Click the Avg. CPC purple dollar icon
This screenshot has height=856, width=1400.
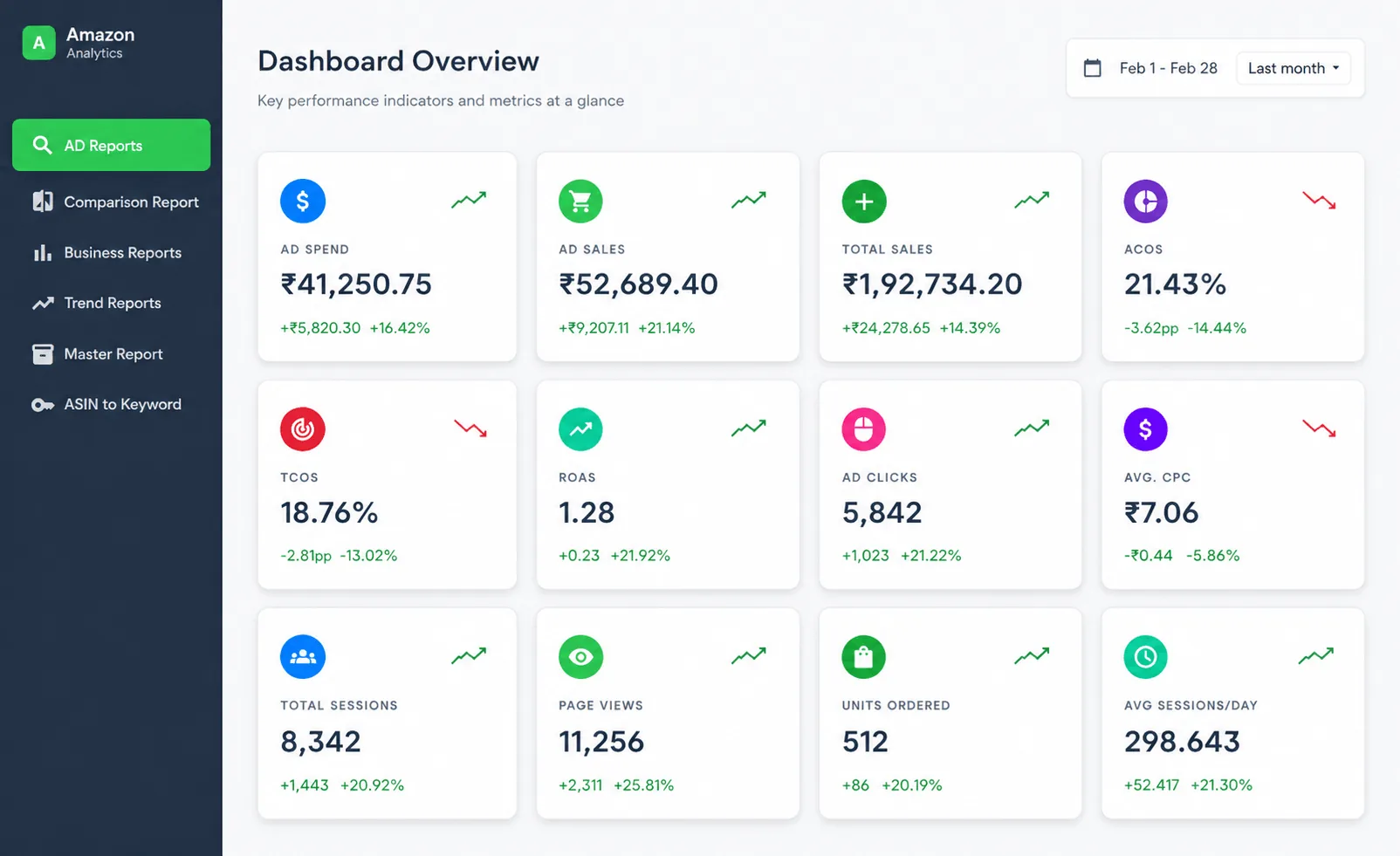(x=1146, y=429)
